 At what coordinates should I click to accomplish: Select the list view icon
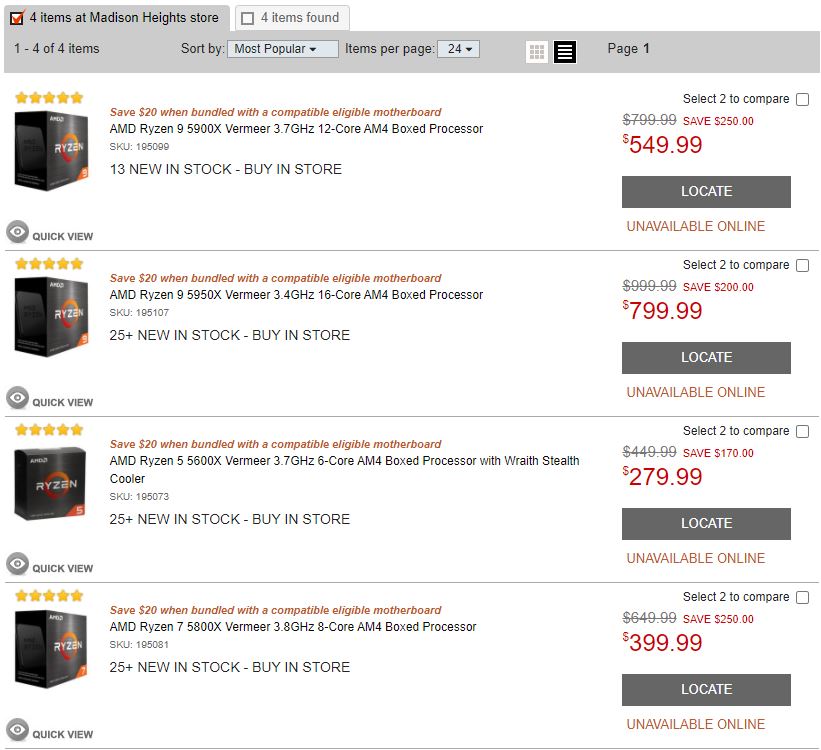(x=565, y=52)
